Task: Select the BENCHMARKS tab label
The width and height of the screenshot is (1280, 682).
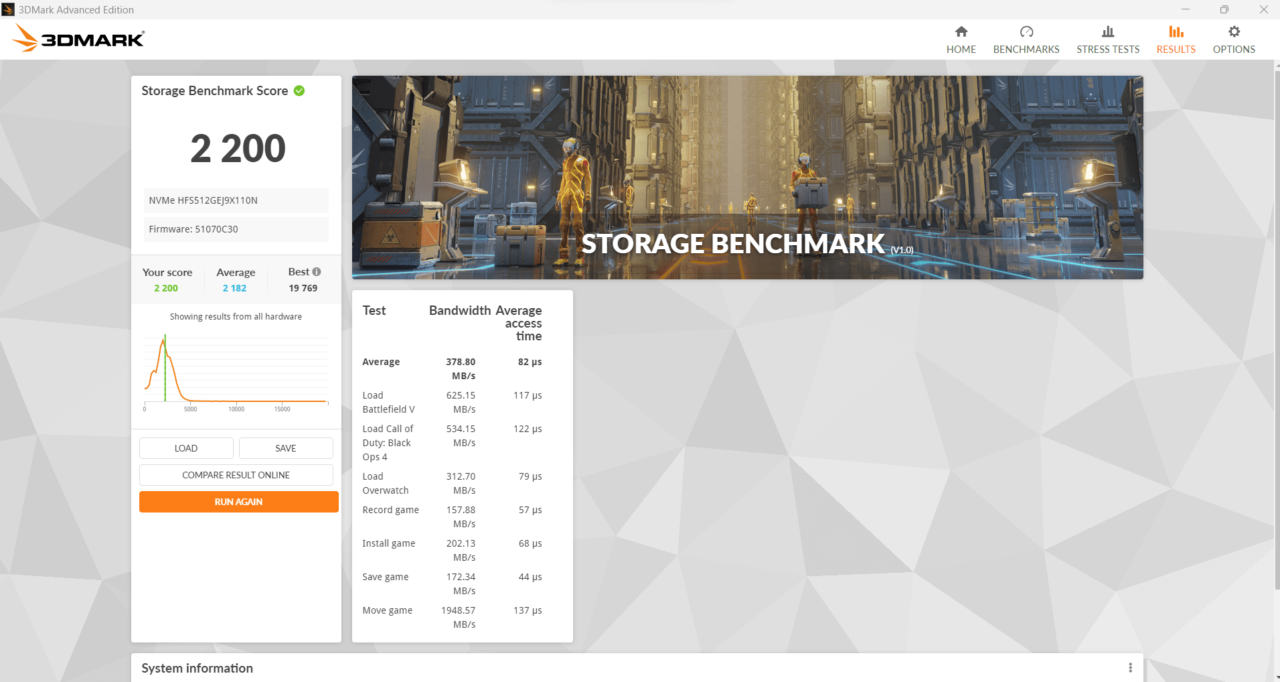Action: [1026, 49]
